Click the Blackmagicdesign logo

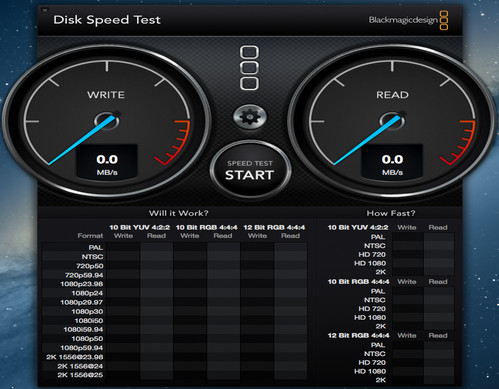coord(408,20)
